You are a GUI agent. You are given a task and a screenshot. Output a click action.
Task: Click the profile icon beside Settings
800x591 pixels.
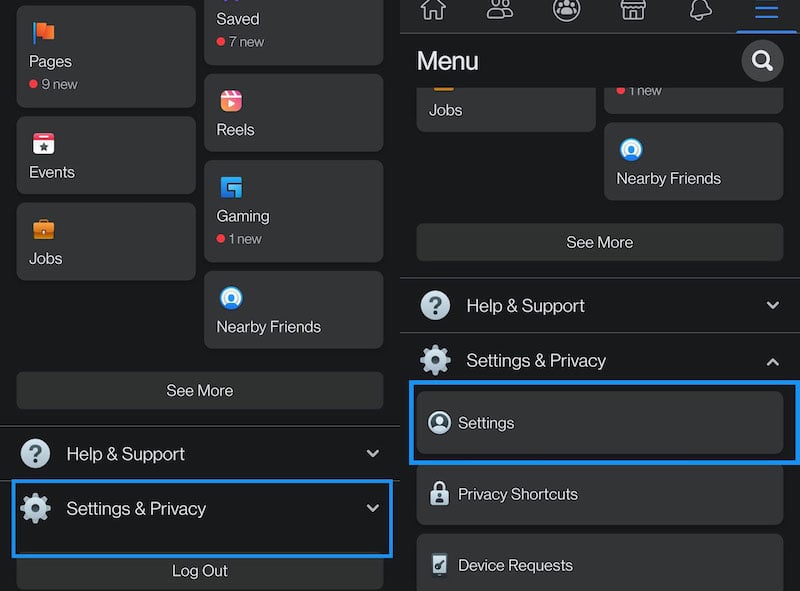tap(439, 423)
